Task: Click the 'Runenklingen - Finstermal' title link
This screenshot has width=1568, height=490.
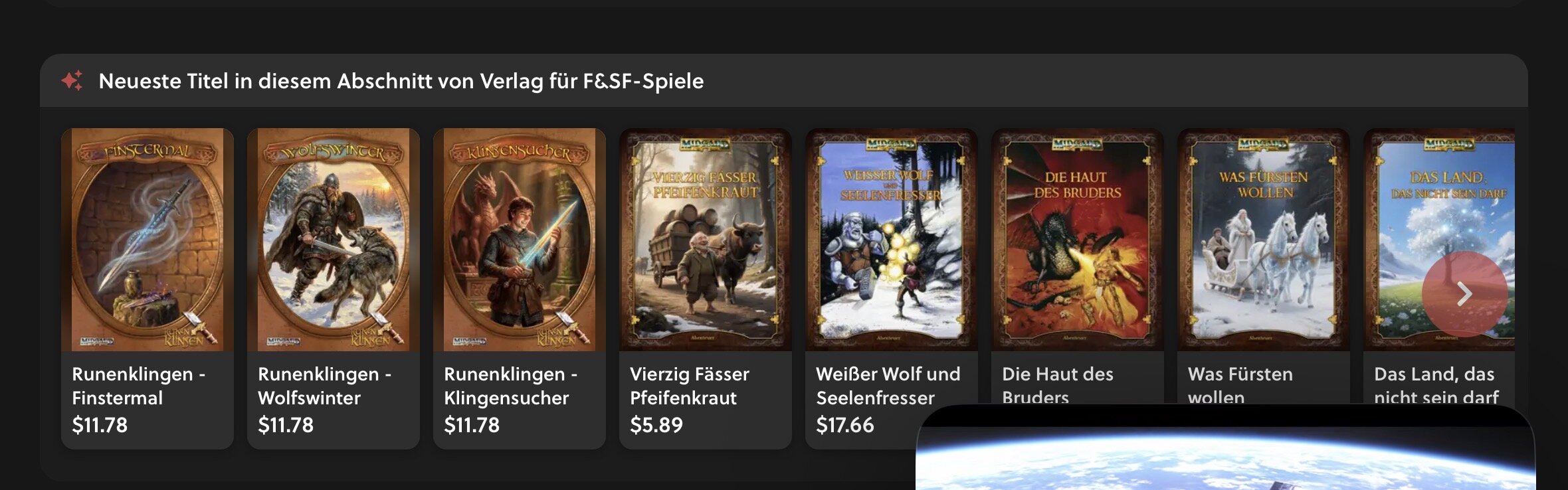Action: tap(138, 386)
